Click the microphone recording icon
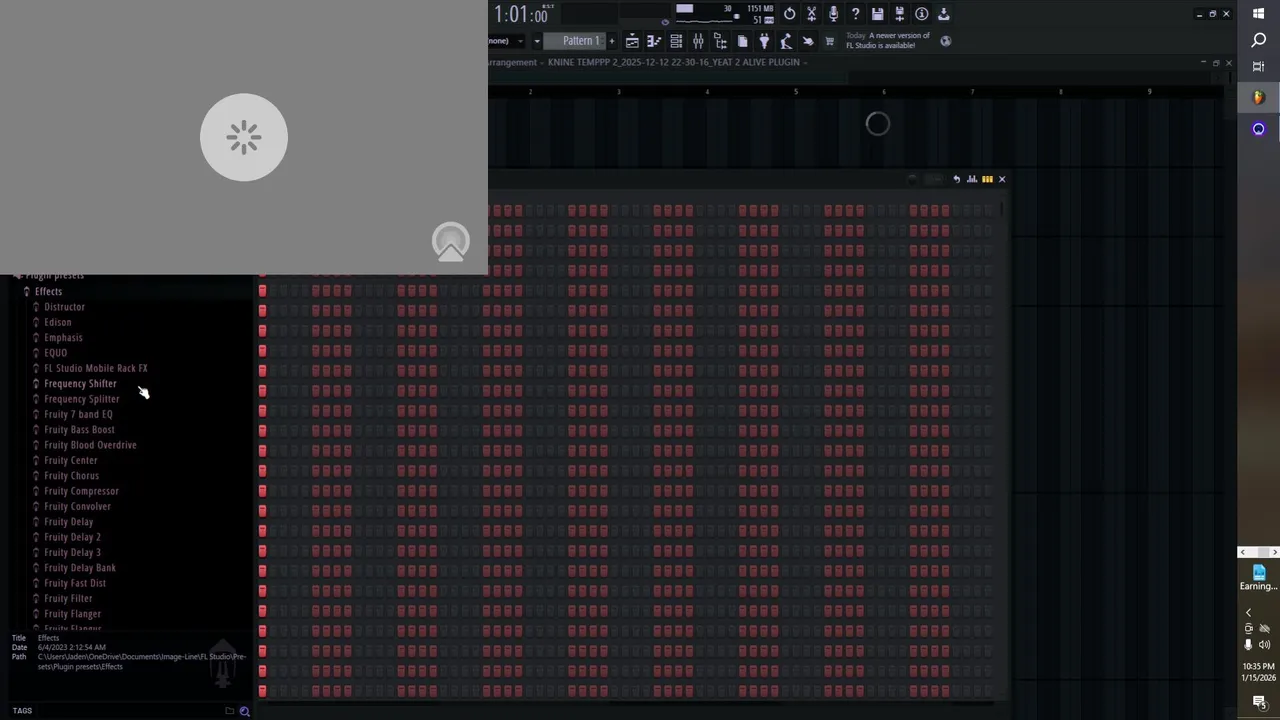Screen dimensions: 1280x720 pyautogui.click(x=833, y=14)
